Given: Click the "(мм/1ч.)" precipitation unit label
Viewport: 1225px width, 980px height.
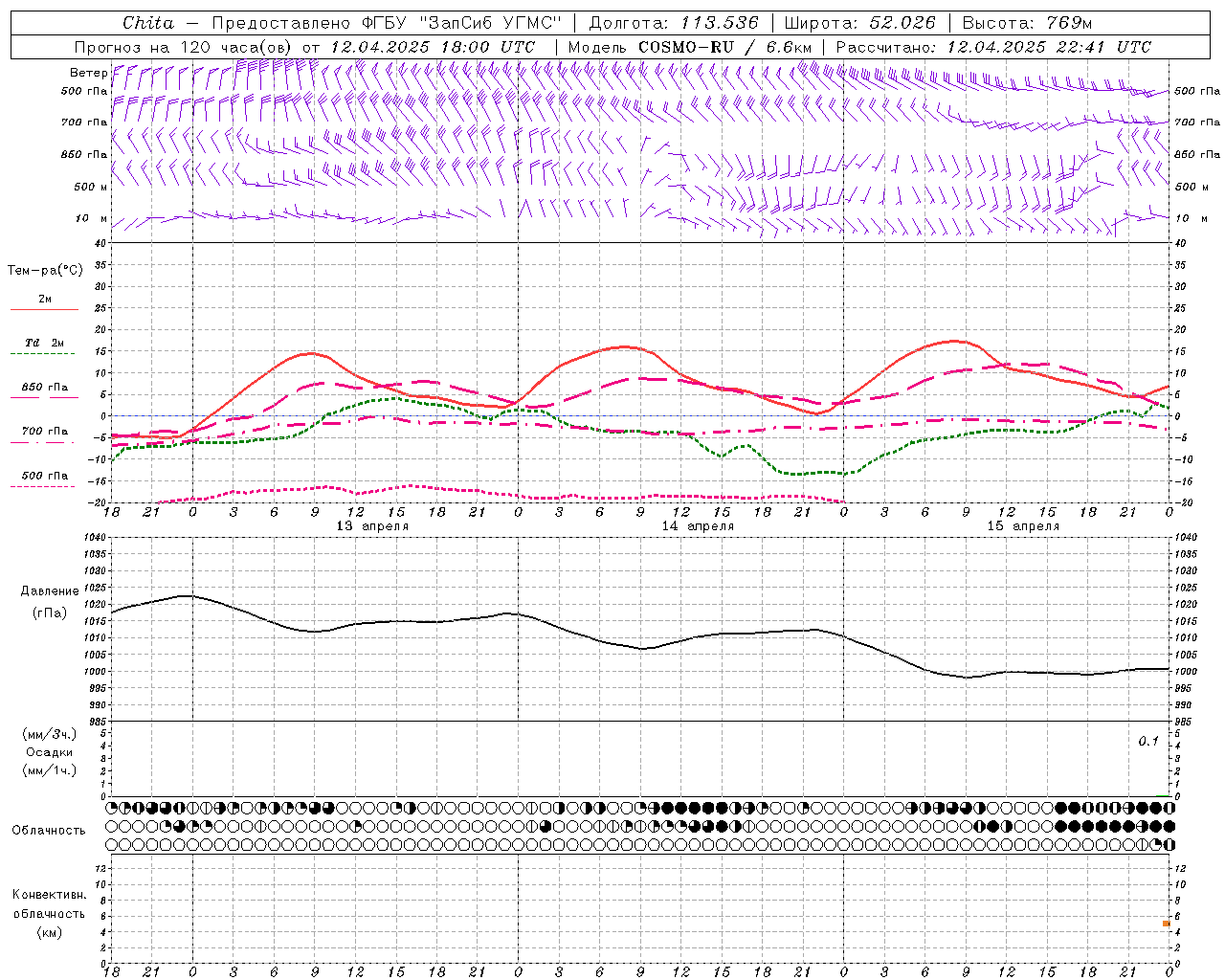Looking at the screenshot, I should point(50,770).
